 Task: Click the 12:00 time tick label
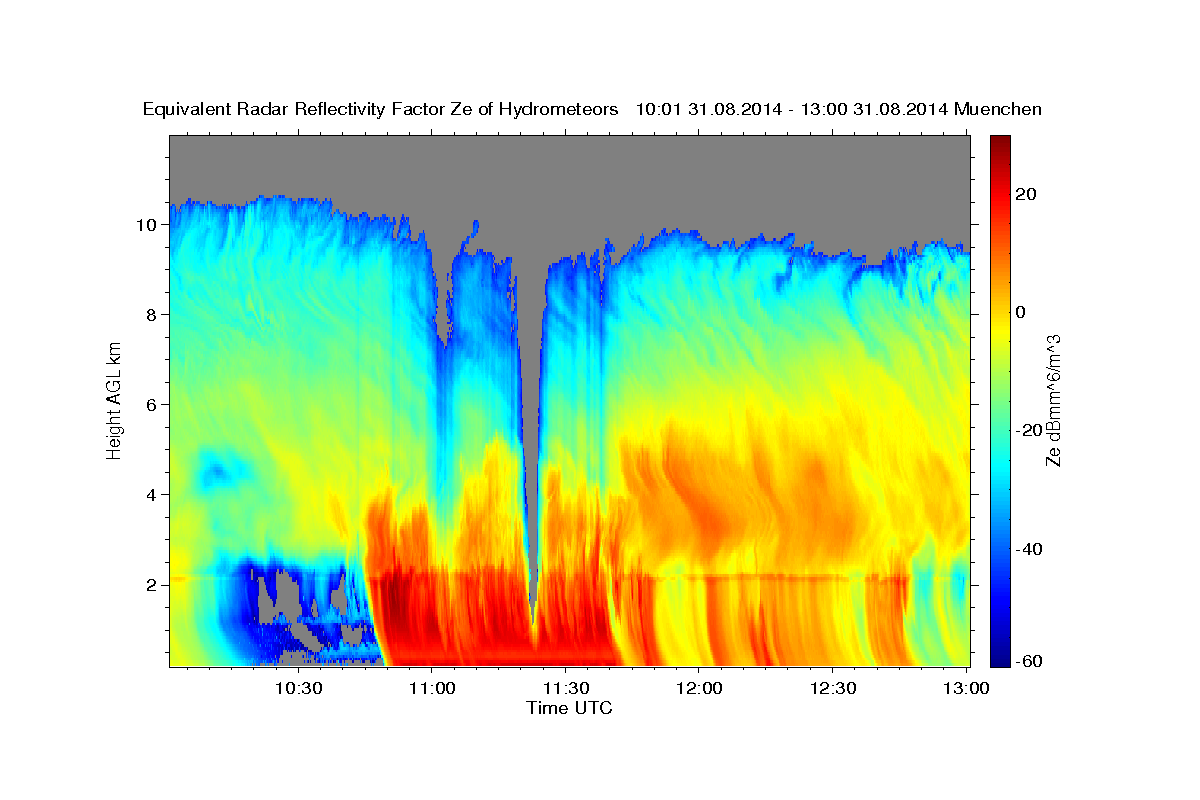tap(699, 688)
